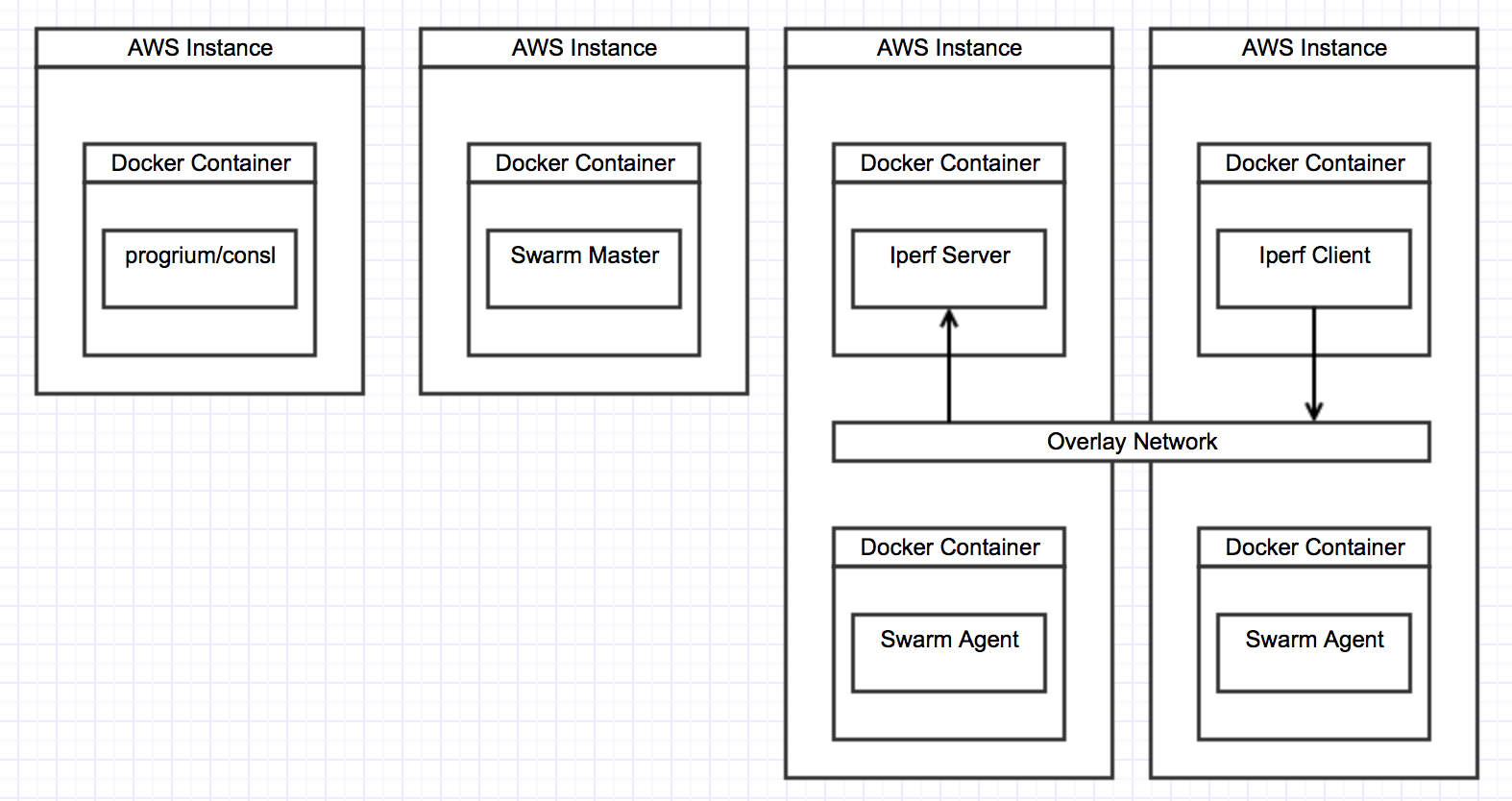
Task: Select the Overlay Network bar
Action: (1132, 442)
